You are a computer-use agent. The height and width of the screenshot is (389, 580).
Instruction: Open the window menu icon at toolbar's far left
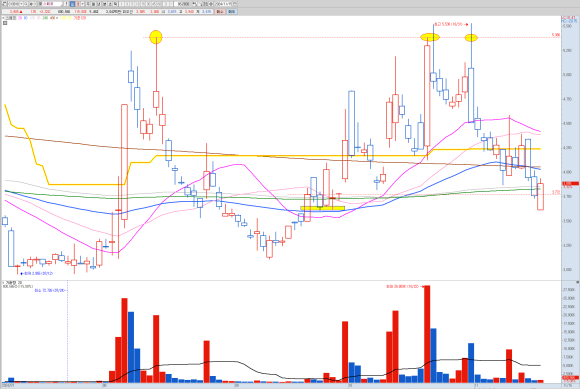click(x=4, y=4)
